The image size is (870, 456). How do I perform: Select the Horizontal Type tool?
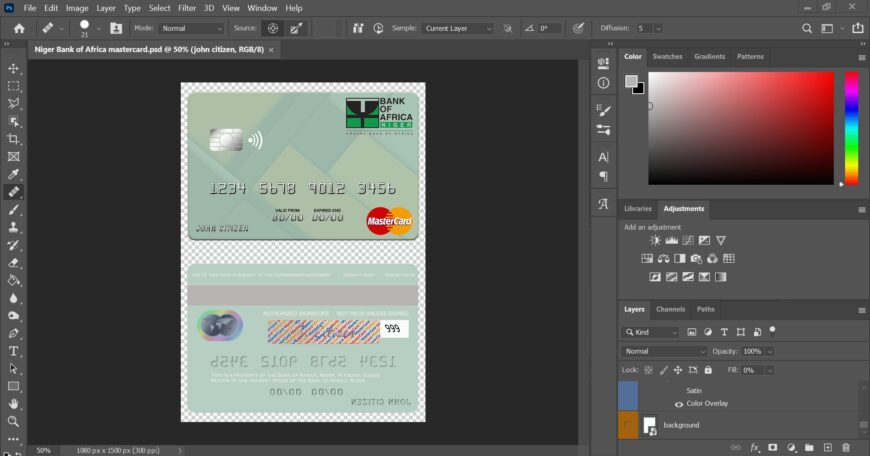13,351
